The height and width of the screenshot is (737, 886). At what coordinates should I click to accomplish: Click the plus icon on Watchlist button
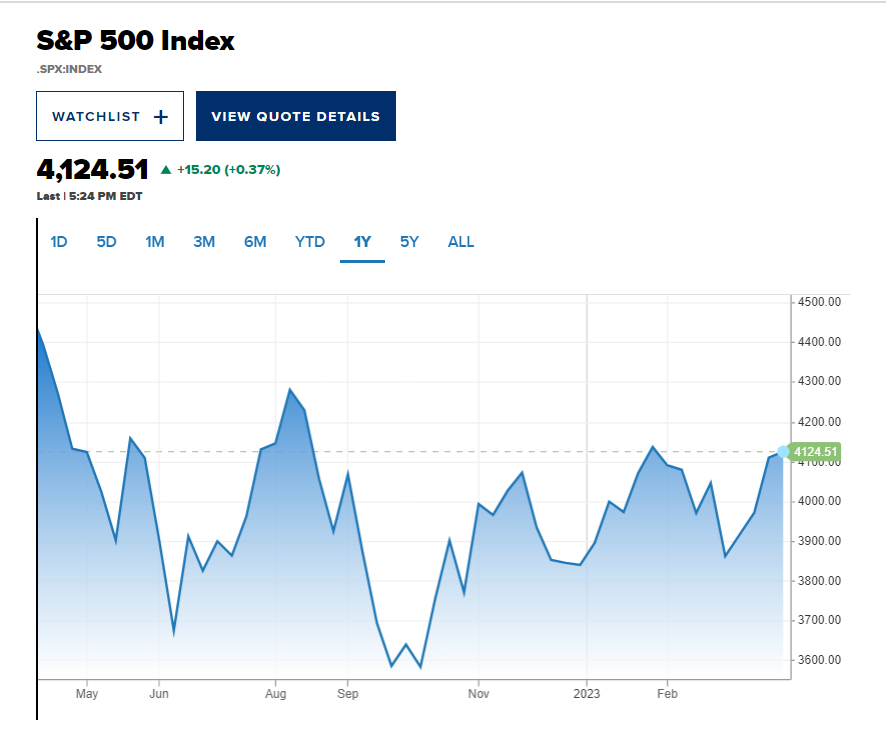160,116
